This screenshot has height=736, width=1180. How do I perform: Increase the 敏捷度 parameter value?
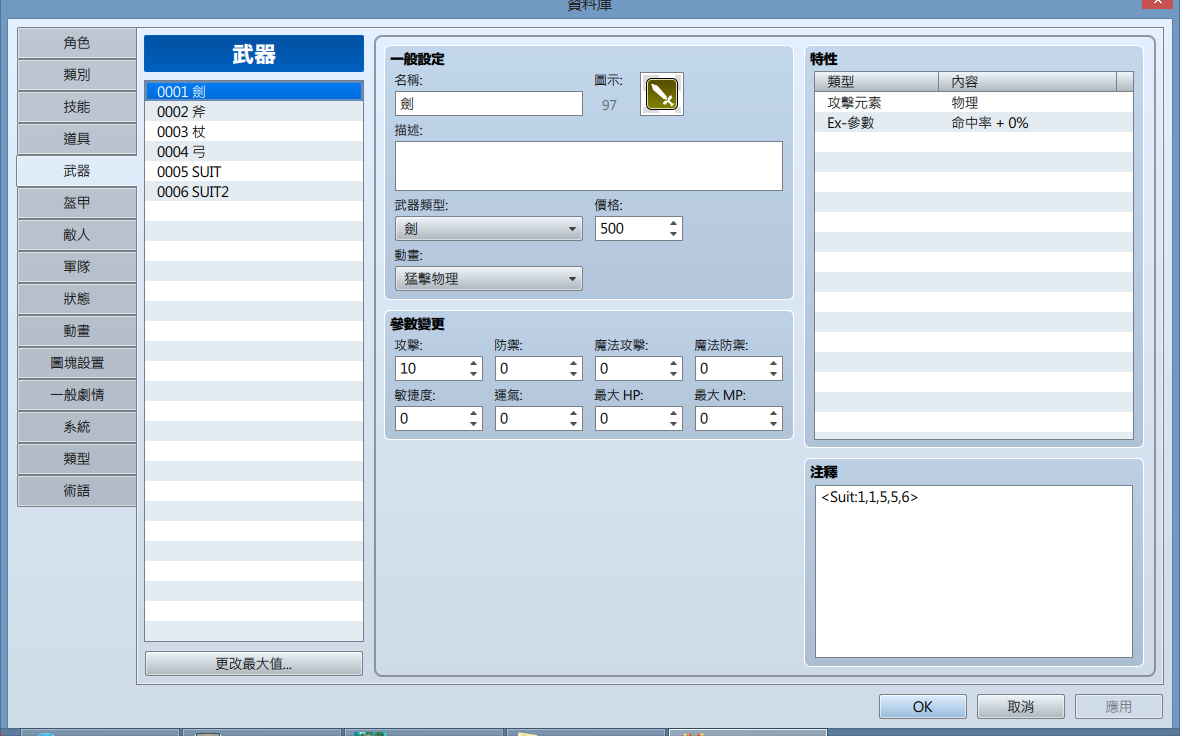coord(473,413)
